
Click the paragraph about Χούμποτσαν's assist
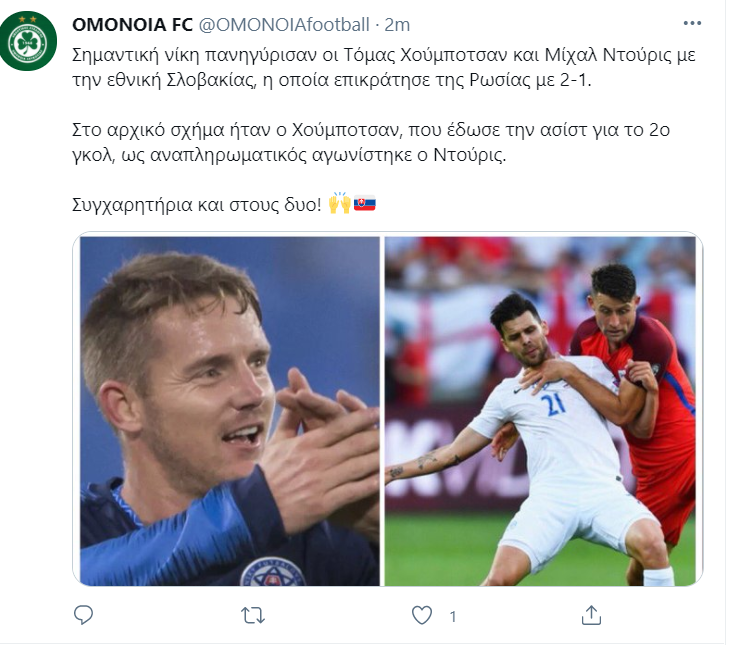[371, 142]
